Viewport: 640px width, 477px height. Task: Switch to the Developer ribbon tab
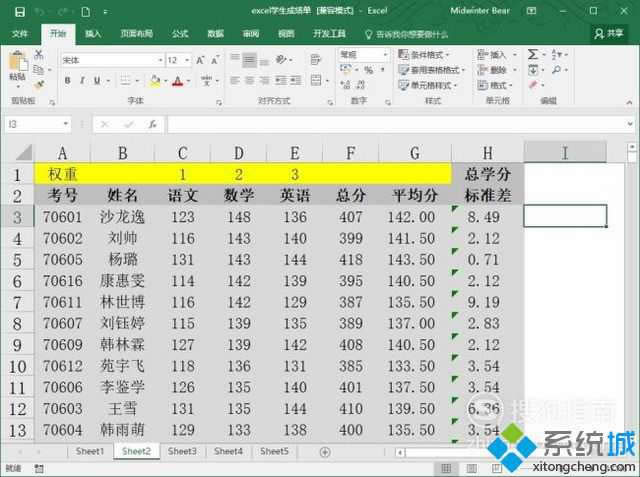point(329,34)
